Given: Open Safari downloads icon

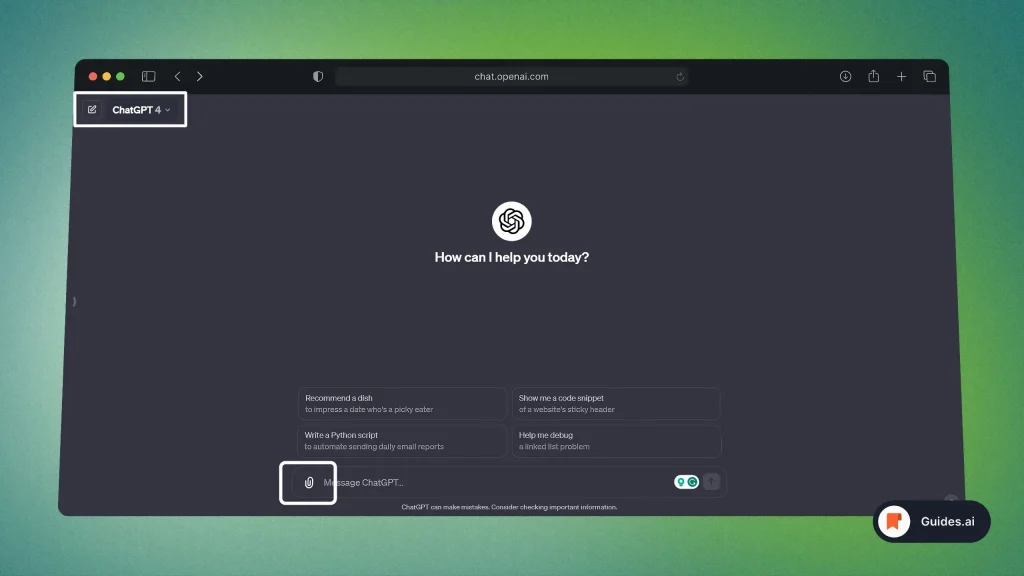Looking at the screenshot, I should click(845, 76).
